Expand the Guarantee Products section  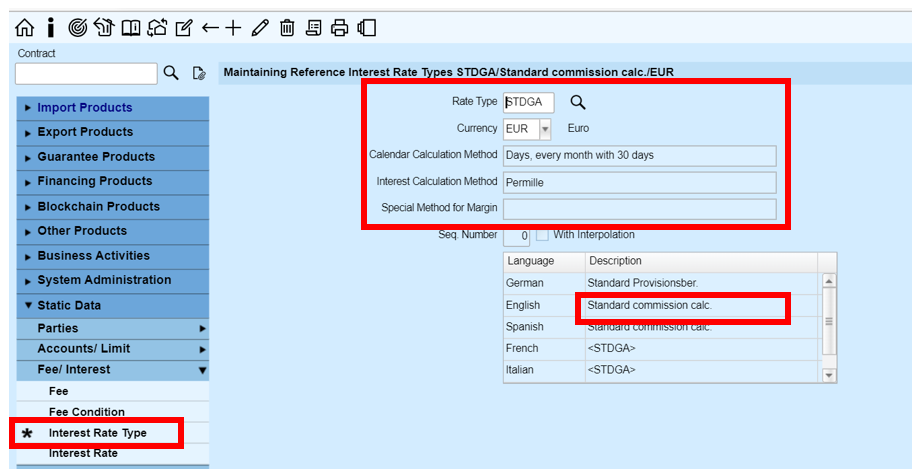coord(95,157)
